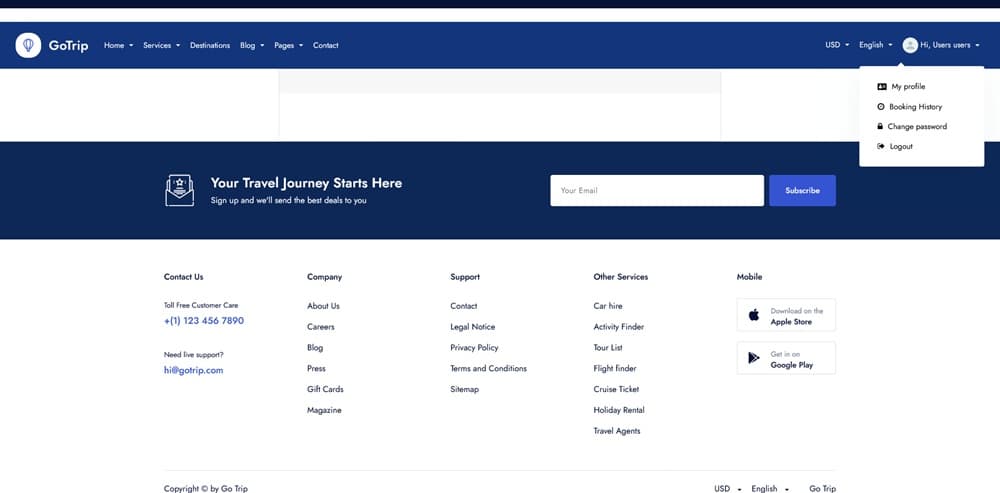Open the Destinations menu item
1000x493 pixels.
[x=210, y=45]
